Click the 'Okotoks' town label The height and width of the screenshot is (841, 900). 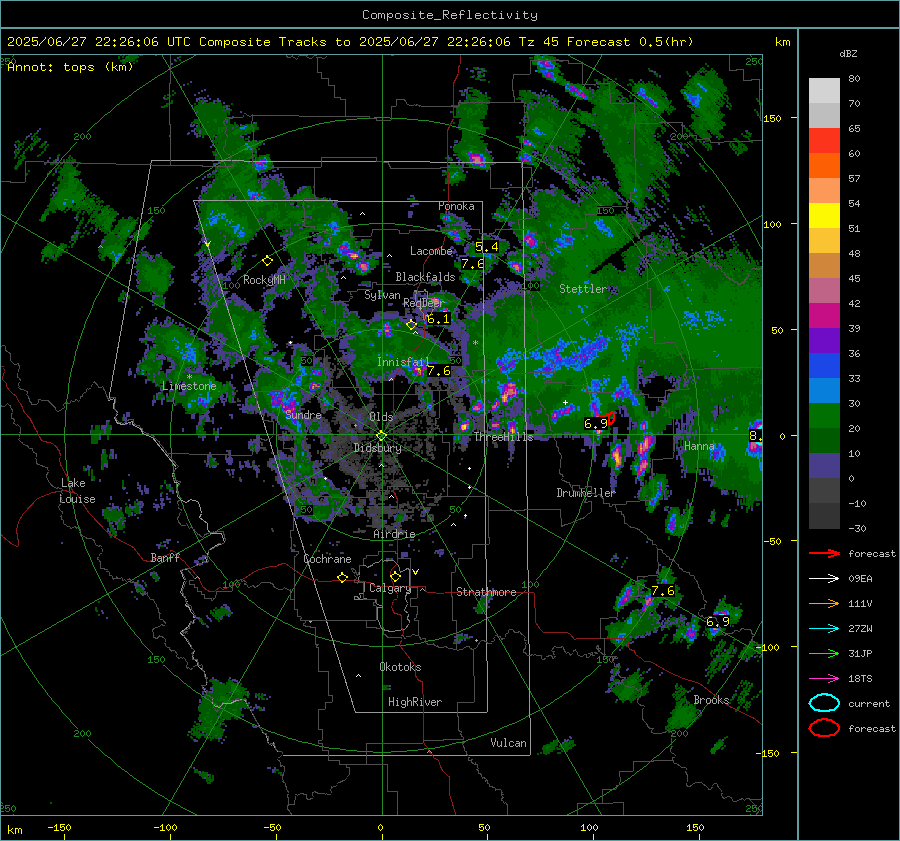tap(400, 667)
